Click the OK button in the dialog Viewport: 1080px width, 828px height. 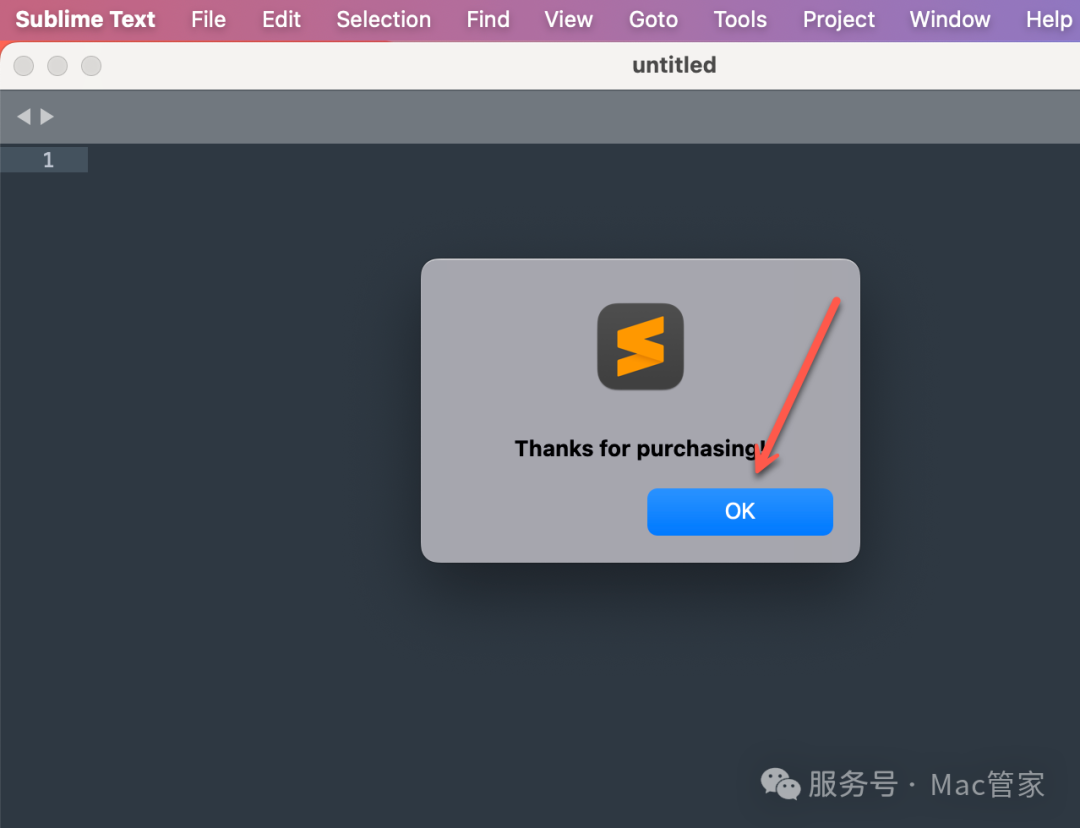click(739, 511)
